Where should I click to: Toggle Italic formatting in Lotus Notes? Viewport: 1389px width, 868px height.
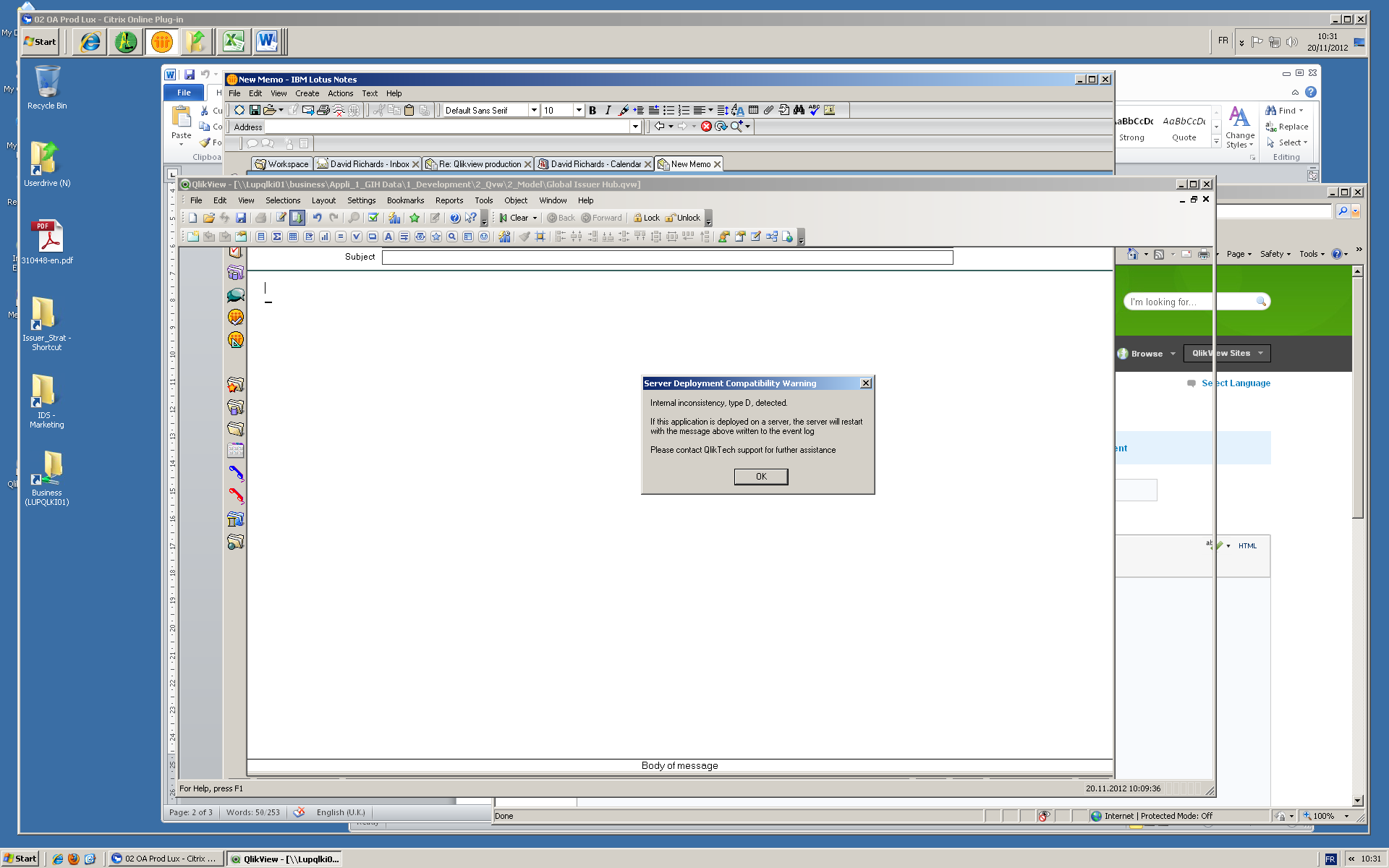[608, 110]
